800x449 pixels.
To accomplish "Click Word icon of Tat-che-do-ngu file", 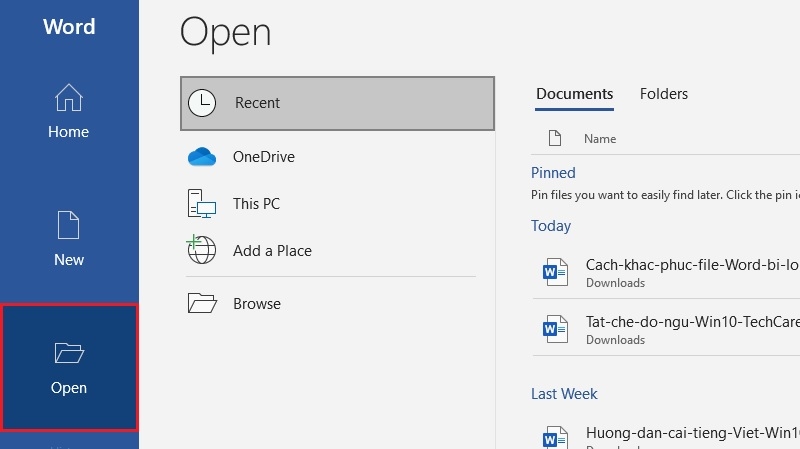I will pos(555,329).
